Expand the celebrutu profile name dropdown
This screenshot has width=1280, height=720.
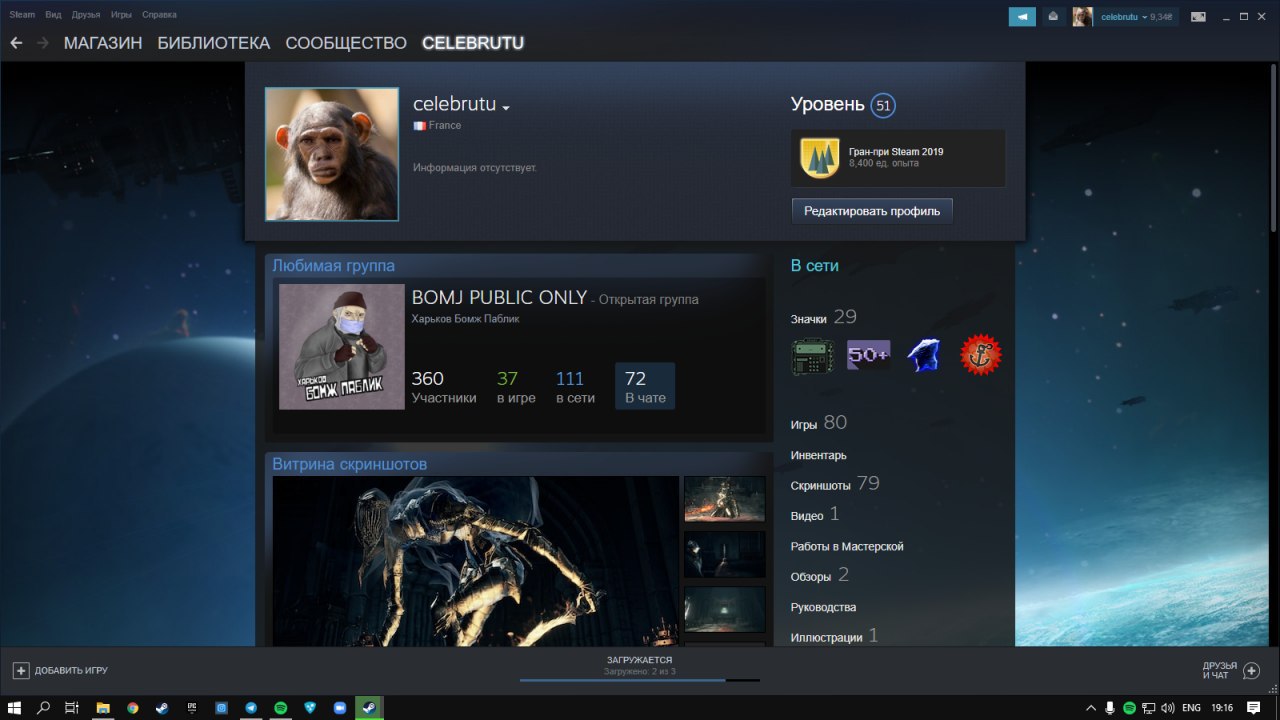pyautogui.click(x=506, y=108)
